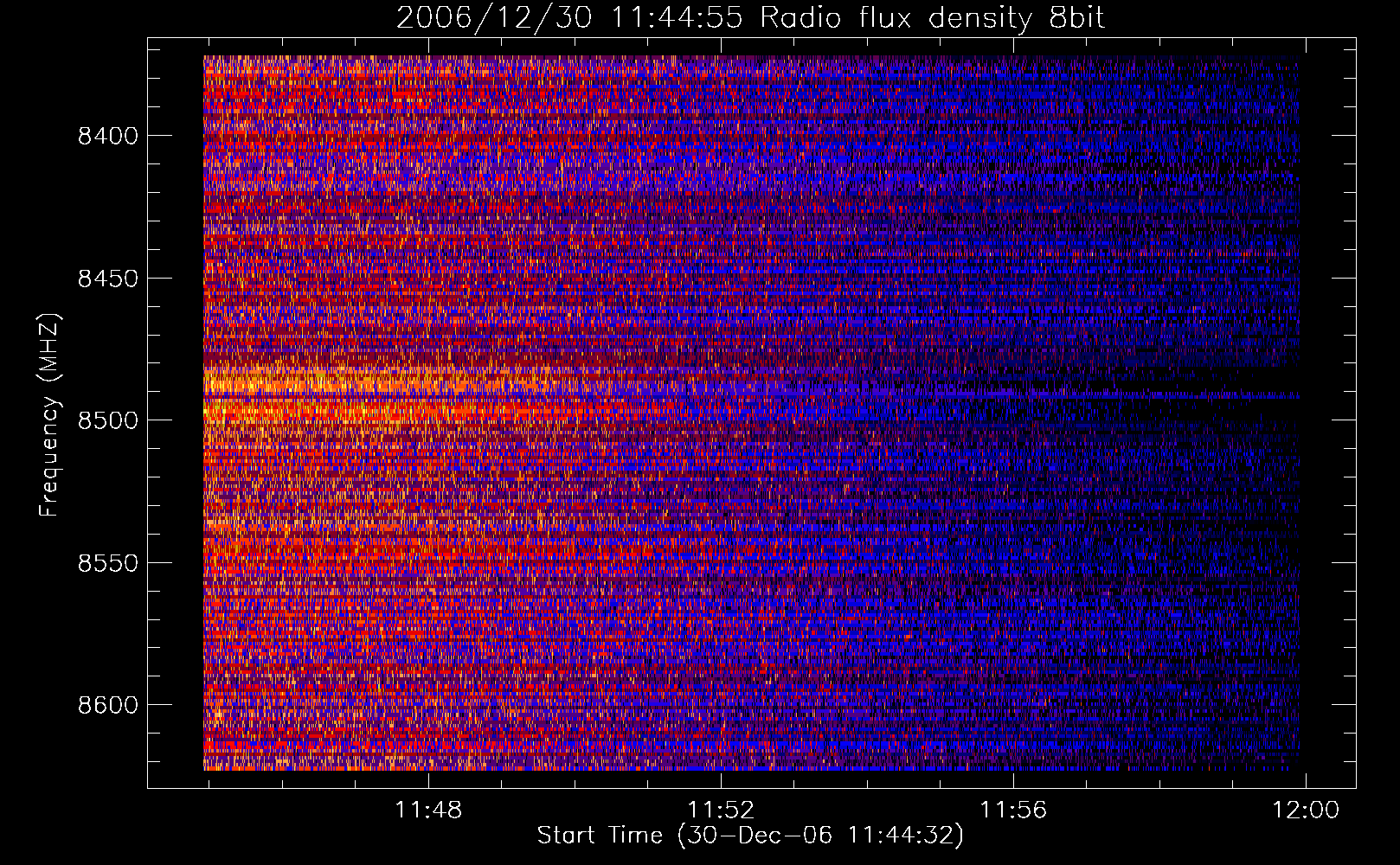This screenshot has width=1400, height=865.
Task: Click the 8600 frequency tick label
Action: (108, 705)
